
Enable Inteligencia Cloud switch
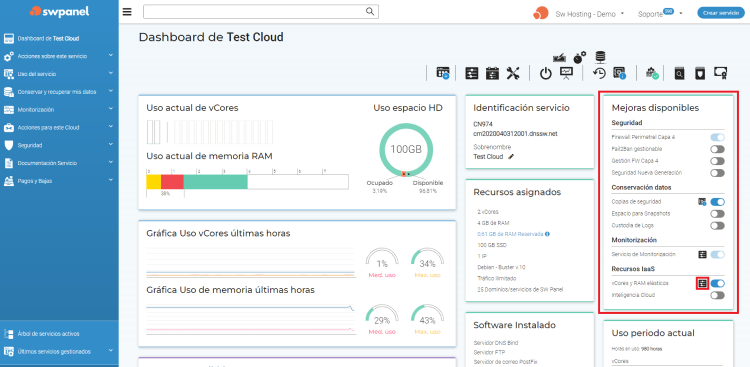[717, 295]
